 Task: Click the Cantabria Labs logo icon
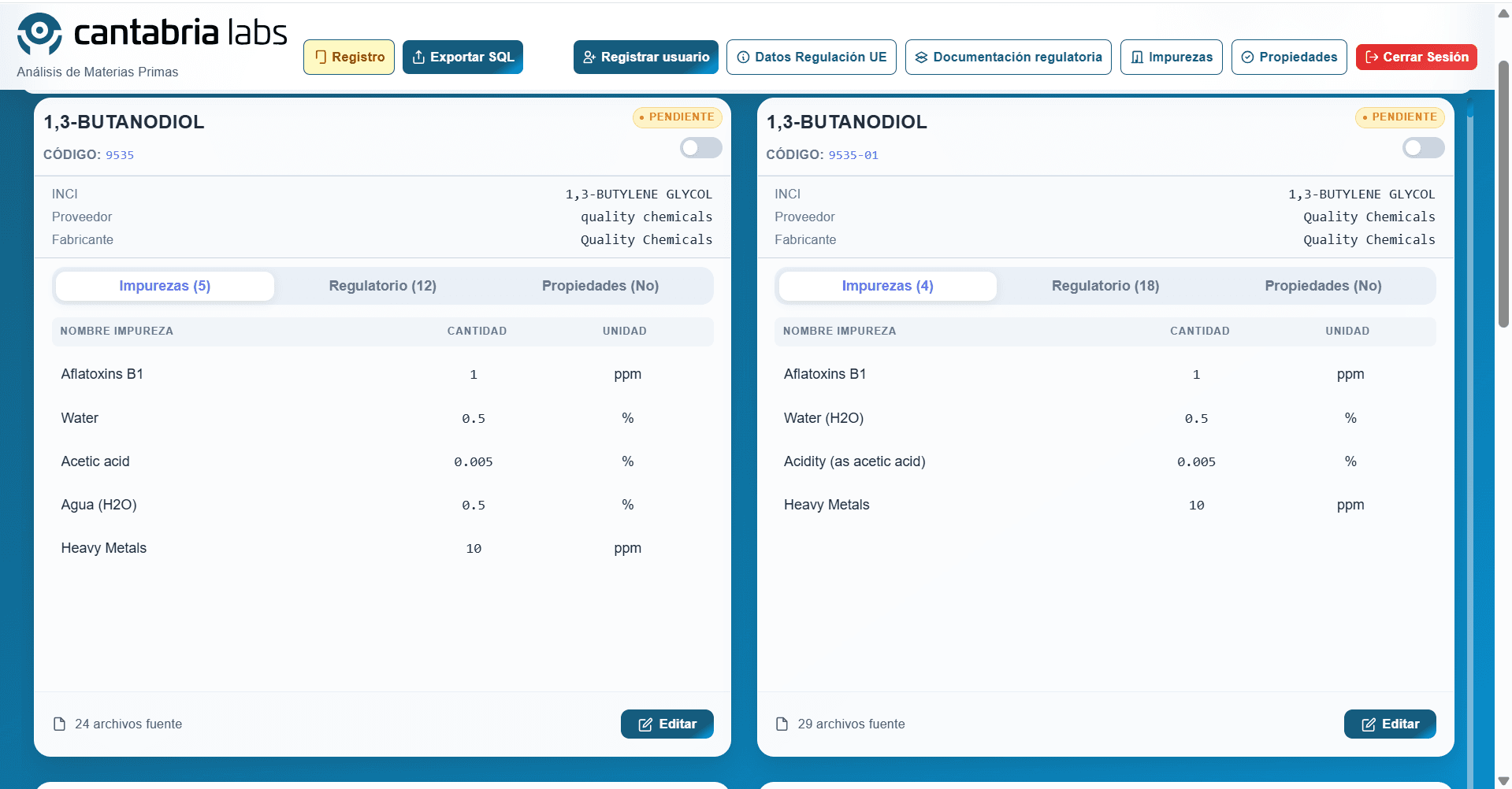(x=39, y=34)
